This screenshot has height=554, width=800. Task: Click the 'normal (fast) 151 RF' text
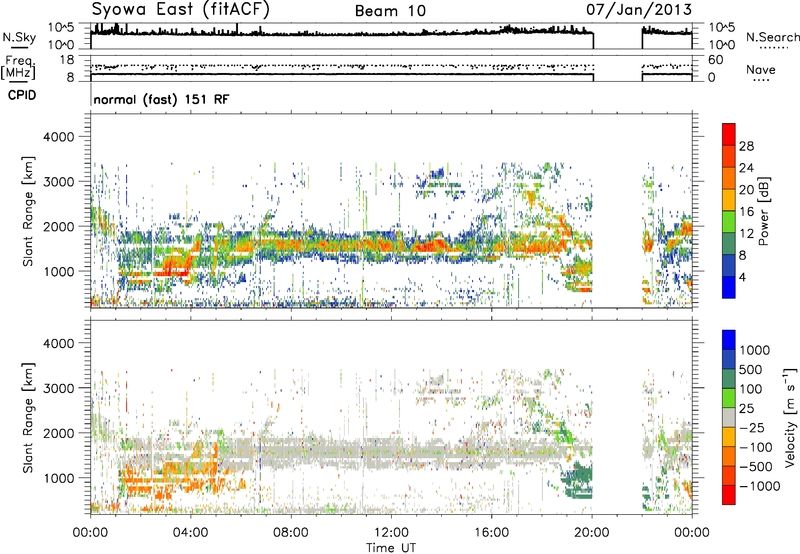[161, 99]
